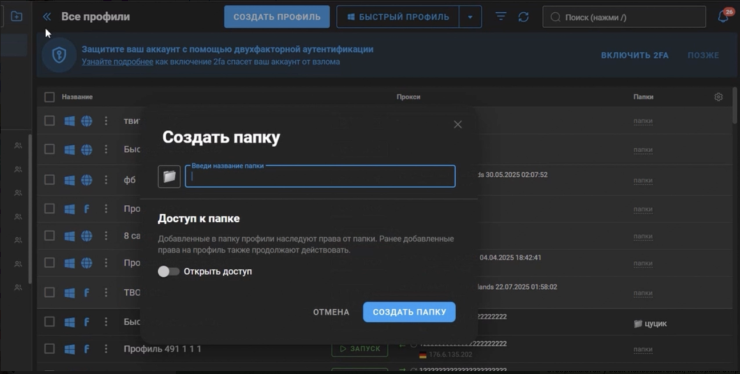
Task: Cancel the dialog with "ОТМЕНА"
Action: pyautogui.click(x=331, y=312)
